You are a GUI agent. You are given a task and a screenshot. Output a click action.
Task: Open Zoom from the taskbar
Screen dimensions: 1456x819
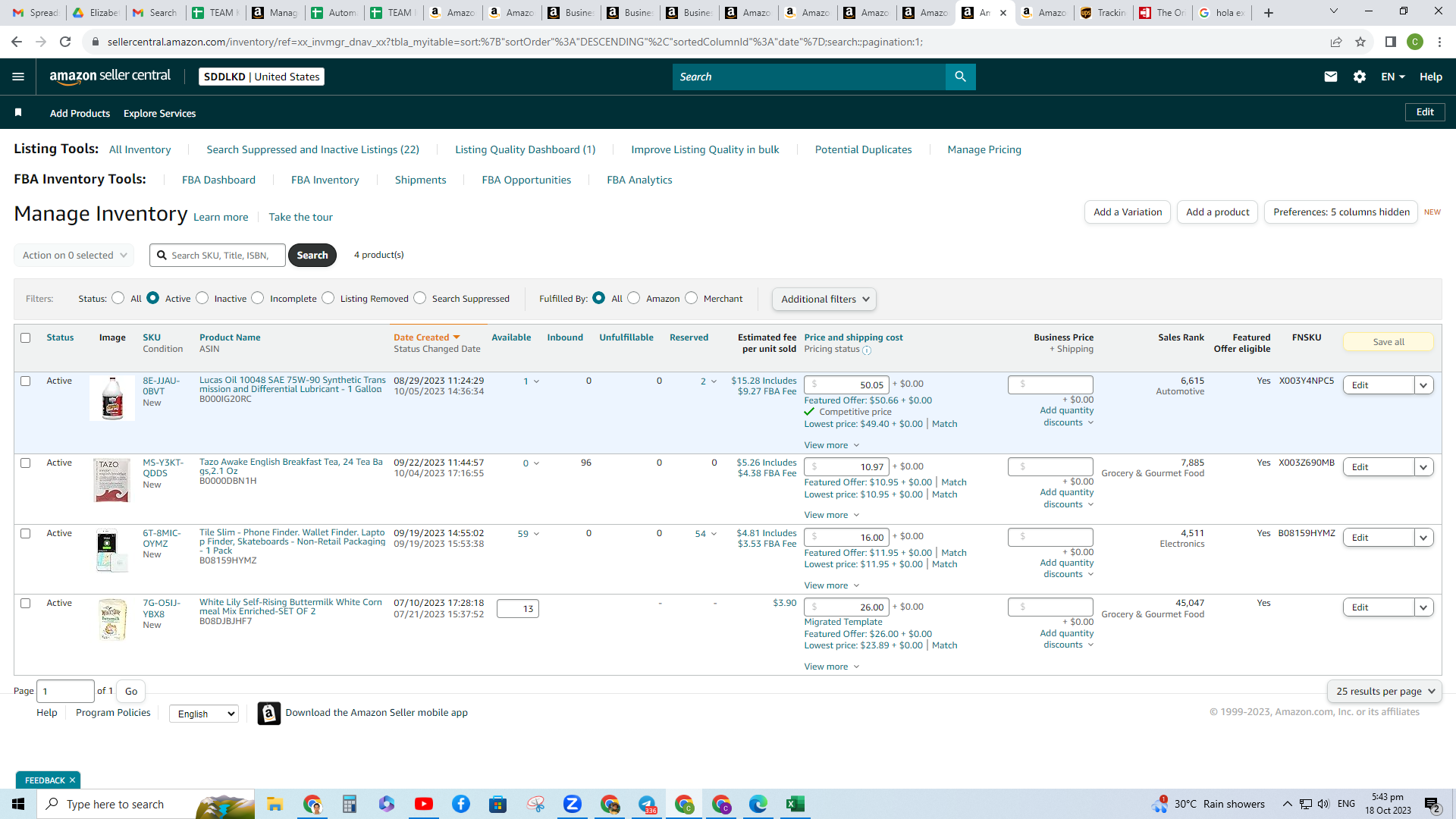coord(572,804)
